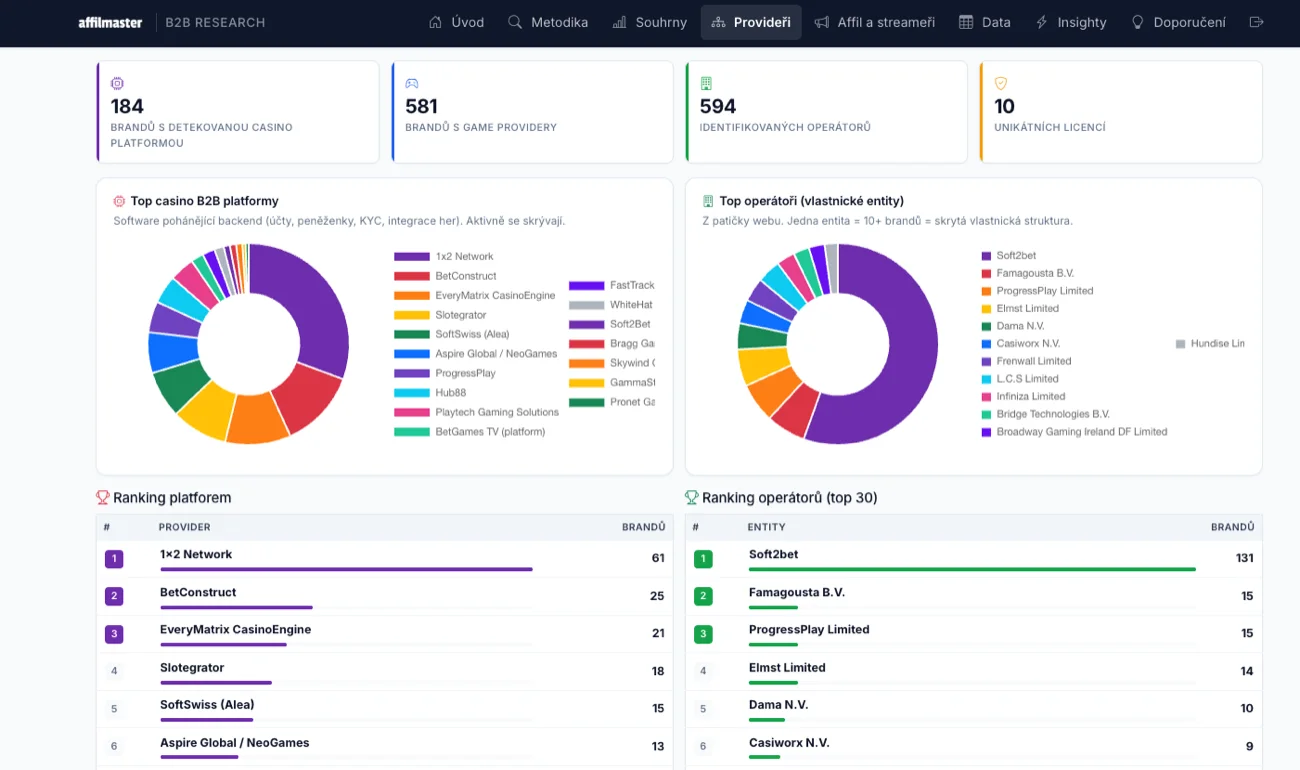
Task: Toggle Famagousta B.V. legend entry
Action: pos(1028,273)
